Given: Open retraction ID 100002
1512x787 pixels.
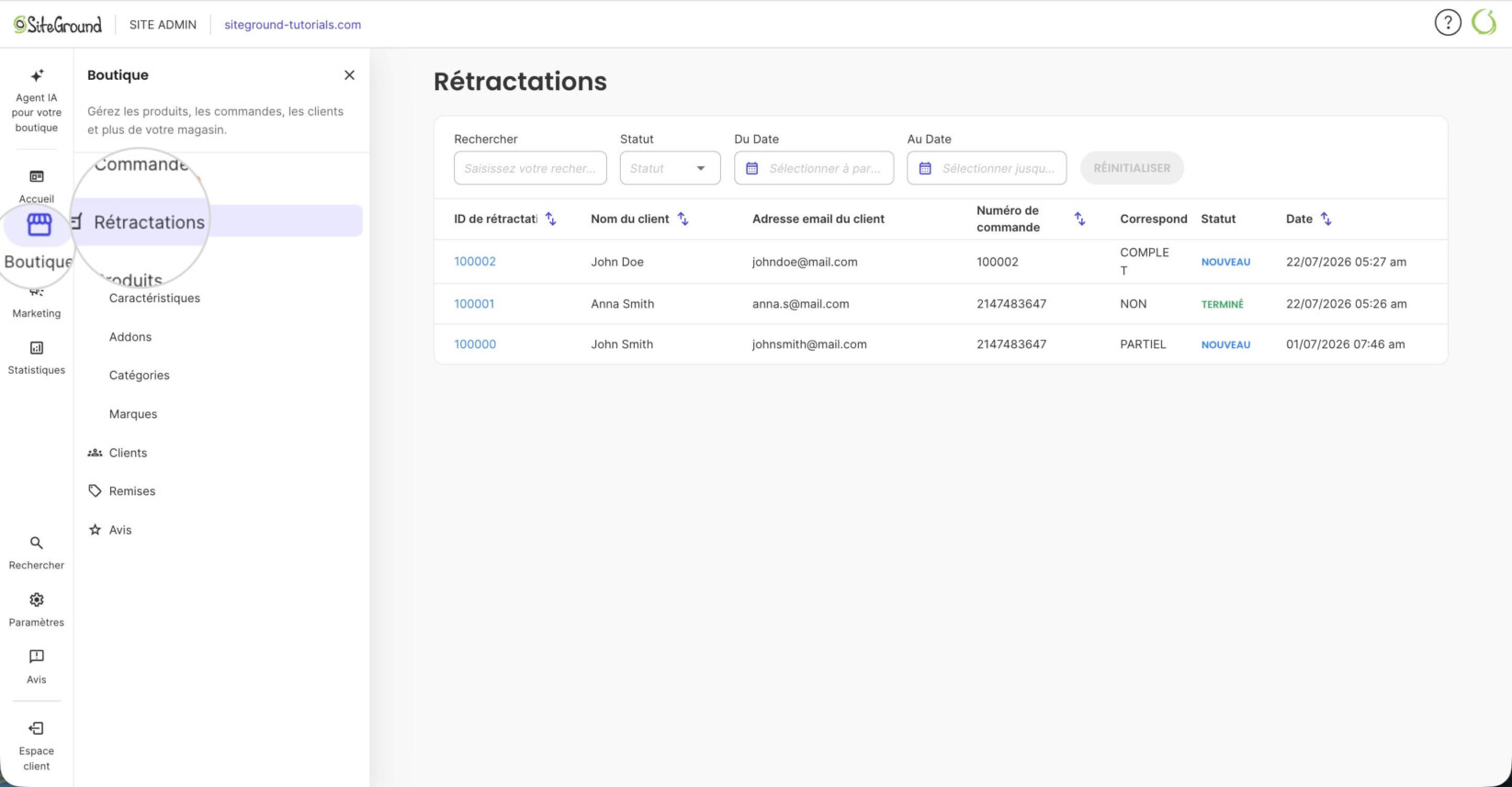Looking at the screenshot, I should [475, 262].
